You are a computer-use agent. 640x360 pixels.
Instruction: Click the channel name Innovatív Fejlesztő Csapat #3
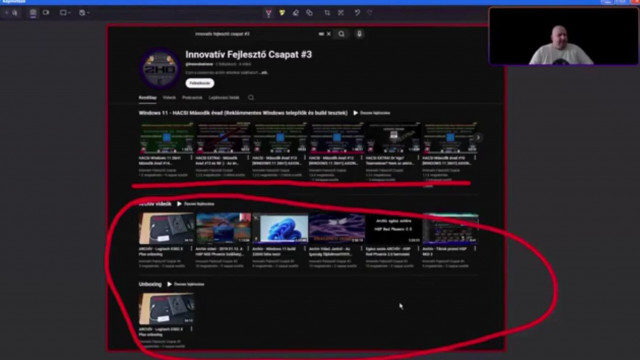(x=249, y=54)
